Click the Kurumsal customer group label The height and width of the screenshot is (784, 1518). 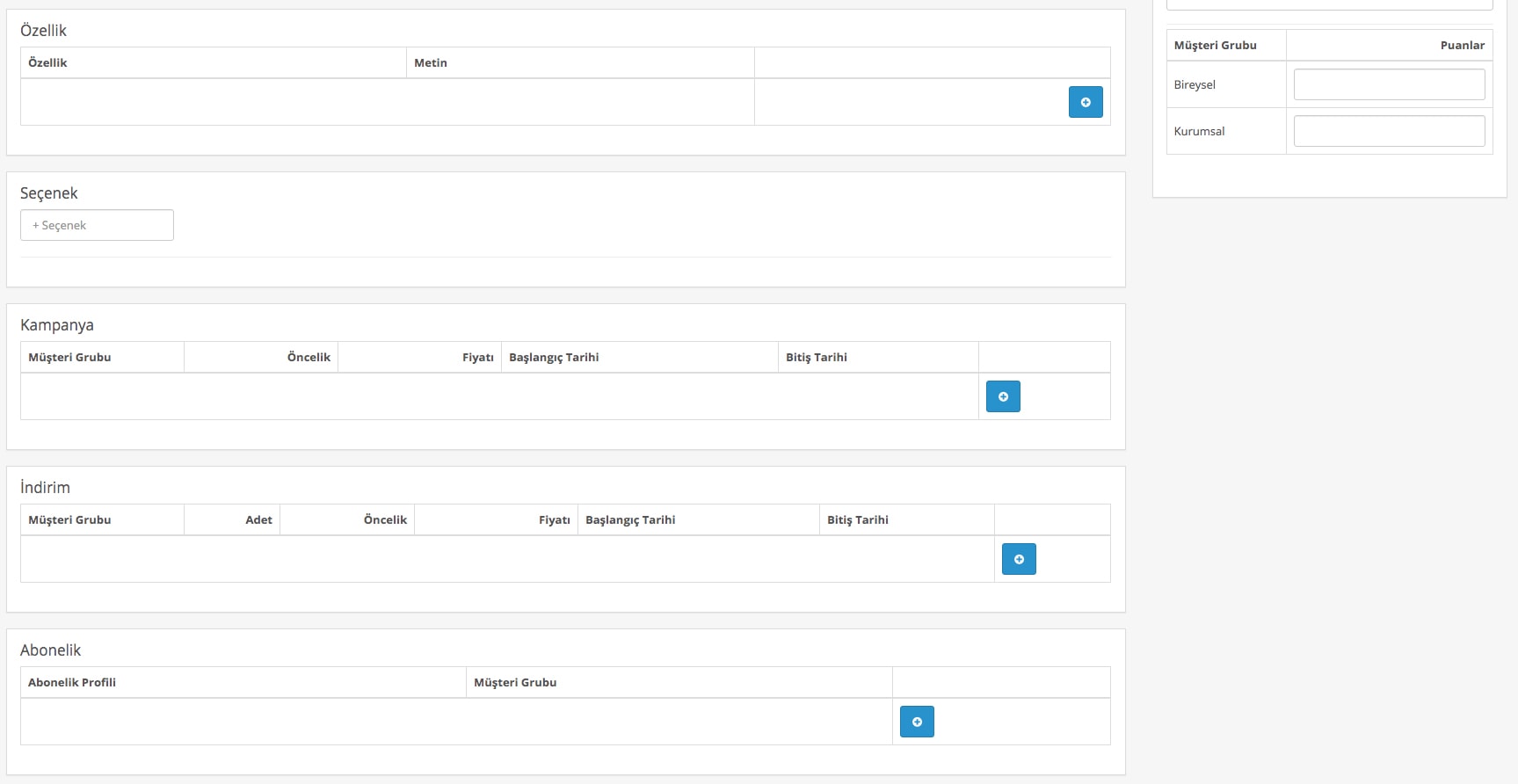[x=1199, y=131]
